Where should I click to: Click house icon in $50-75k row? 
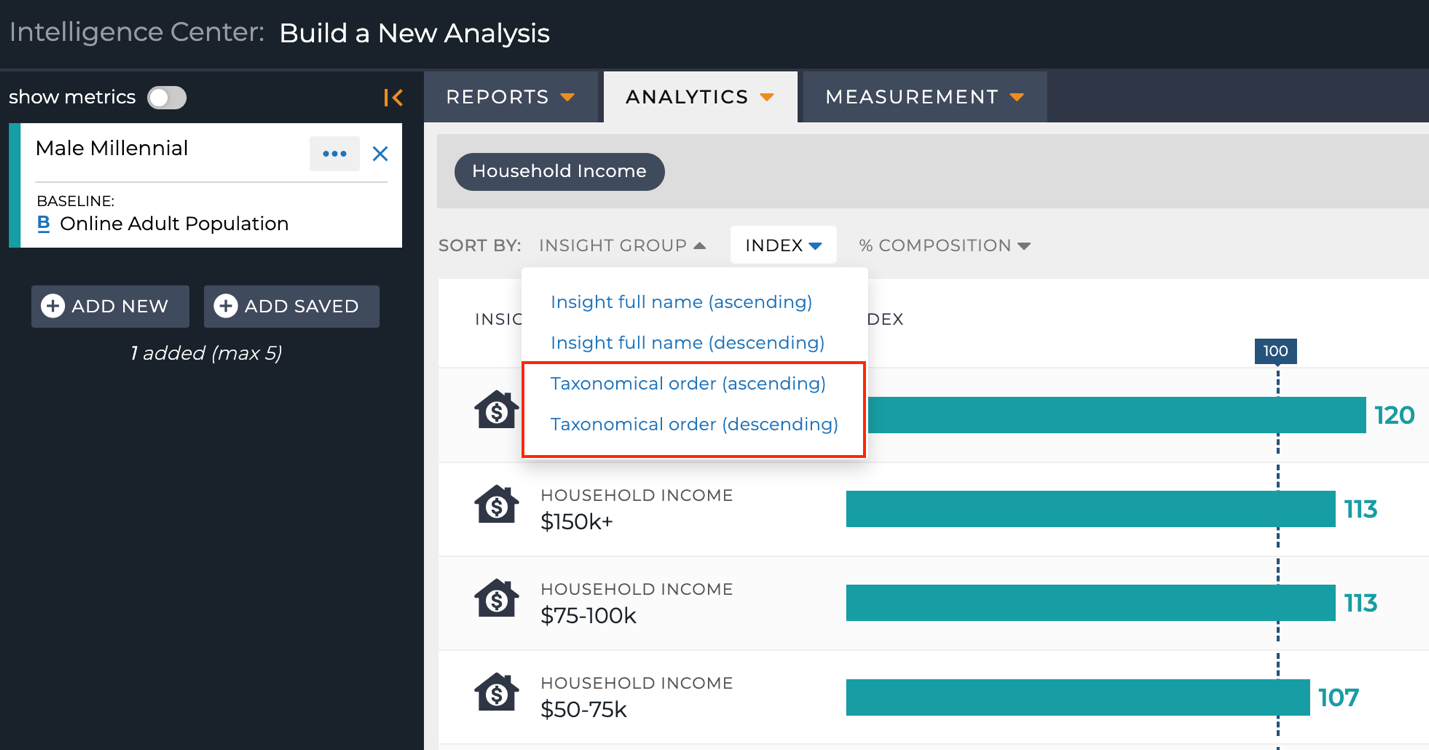pyautogui.click(x=496, y=693)
